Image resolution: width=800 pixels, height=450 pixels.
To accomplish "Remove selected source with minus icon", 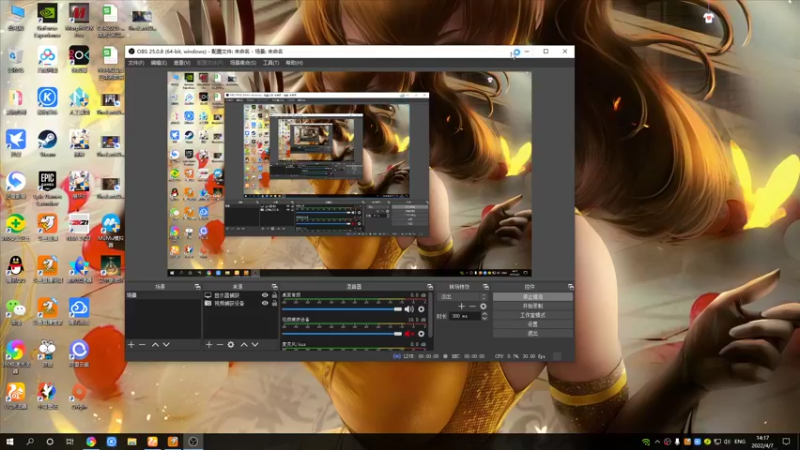I will pos(220,345).
